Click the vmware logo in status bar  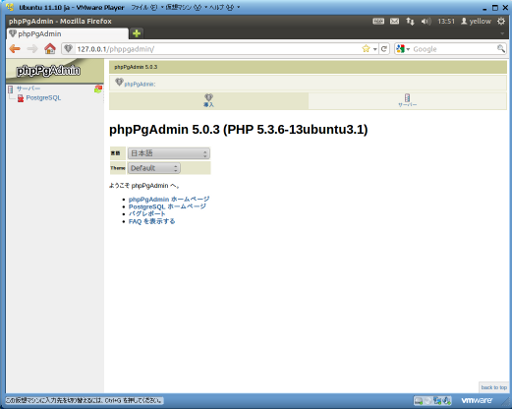(477, 400)
